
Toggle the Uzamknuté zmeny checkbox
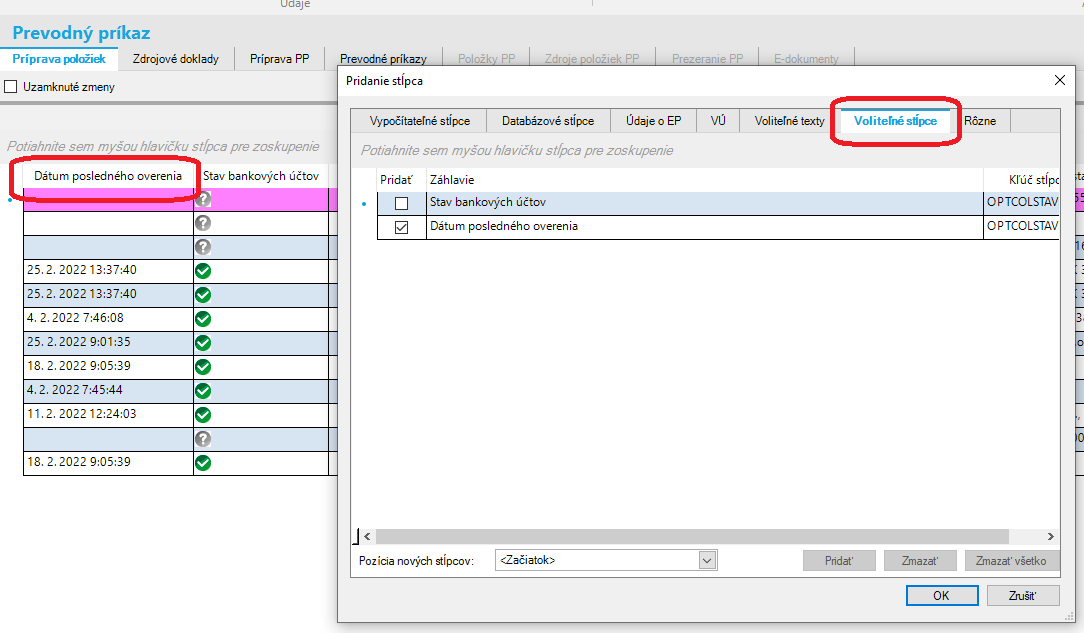tap(11, 87)
